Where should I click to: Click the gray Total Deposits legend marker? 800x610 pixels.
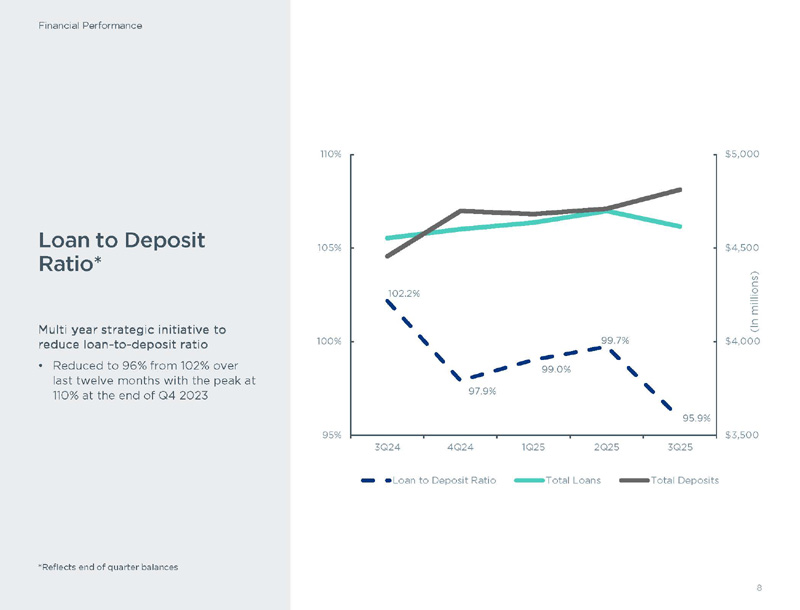[x=634, y=481]
